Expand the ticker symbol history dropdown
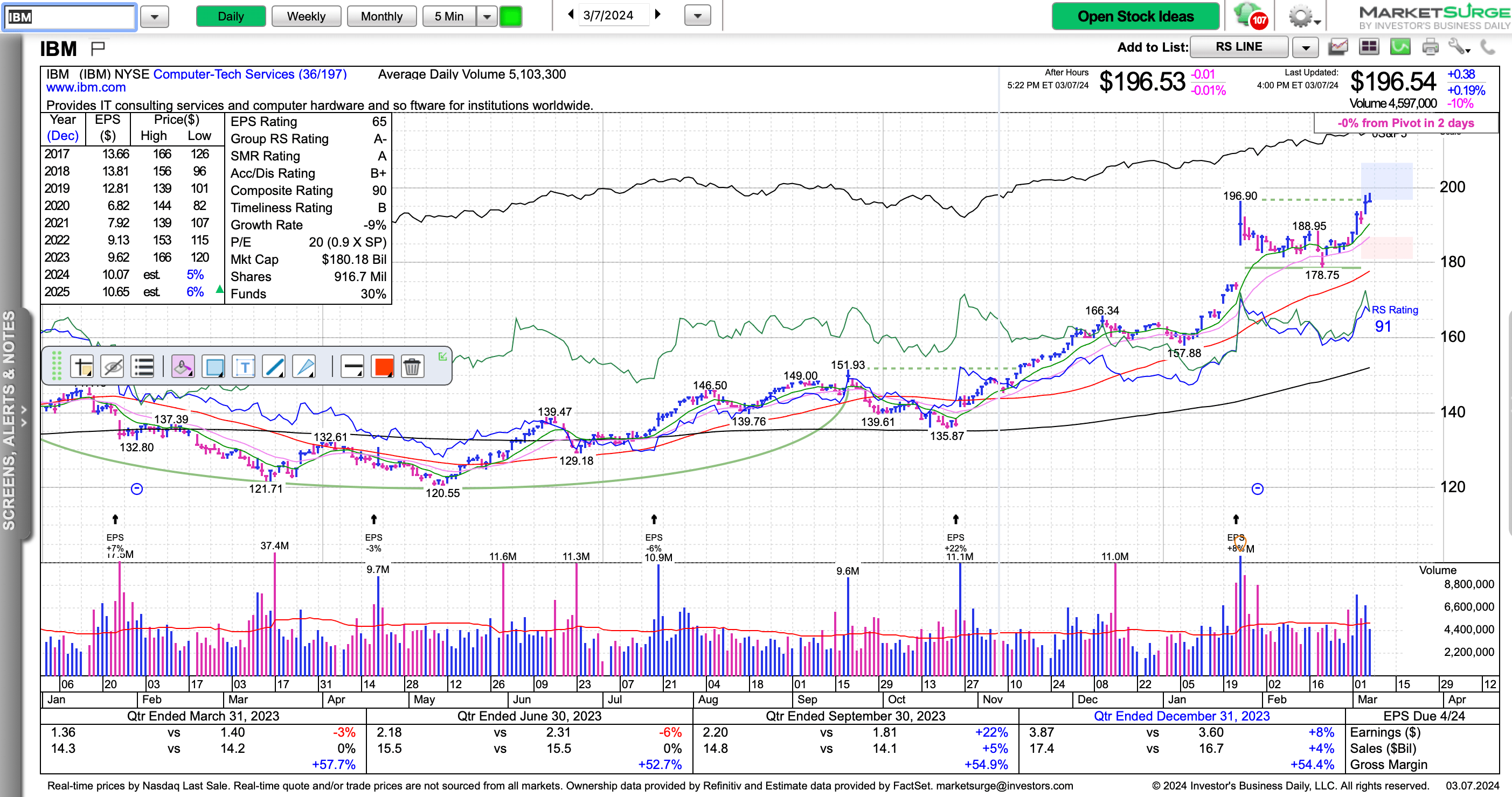 point(154,16)
